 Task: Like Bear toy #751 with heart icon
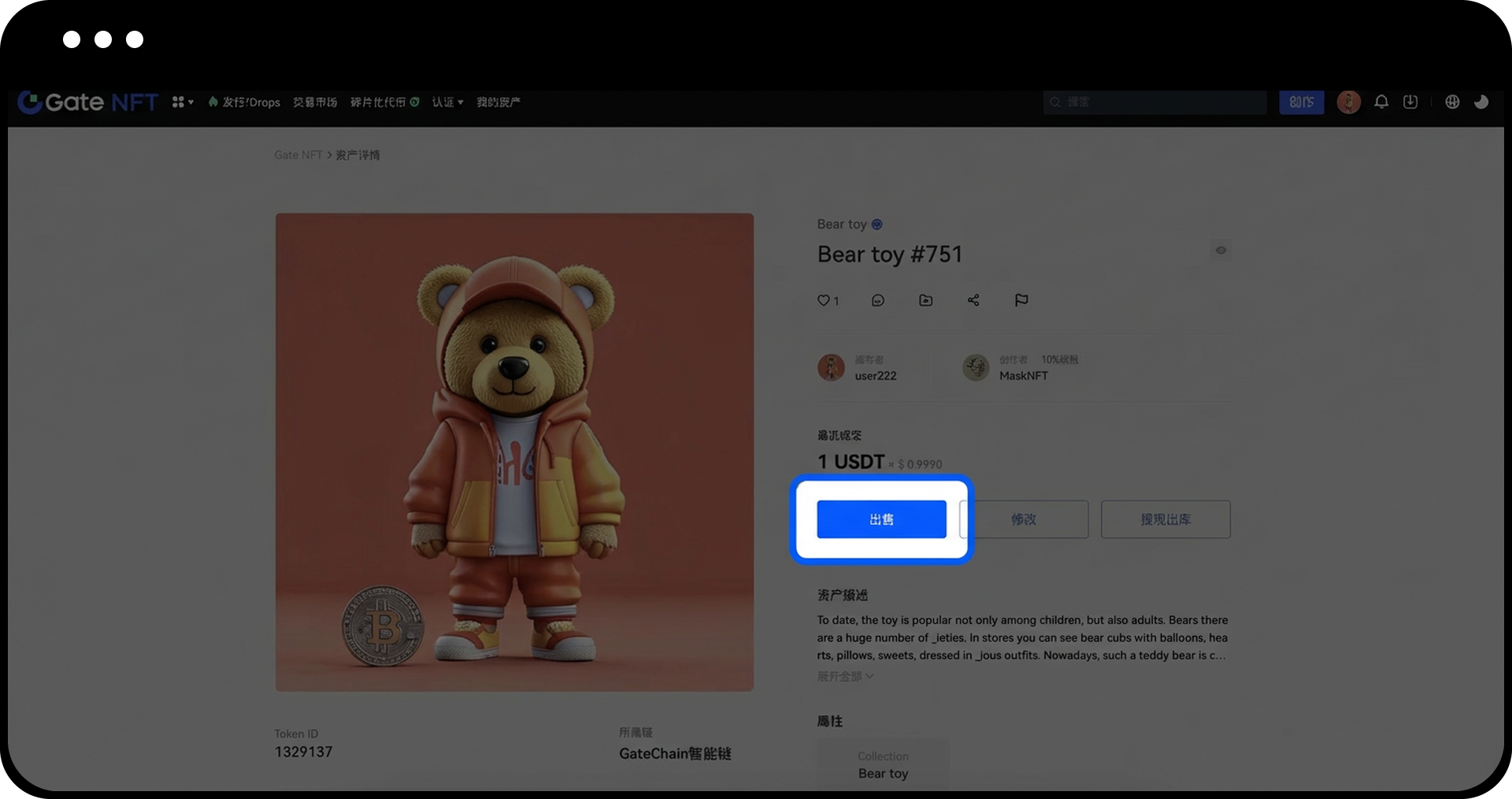[824, 300]
